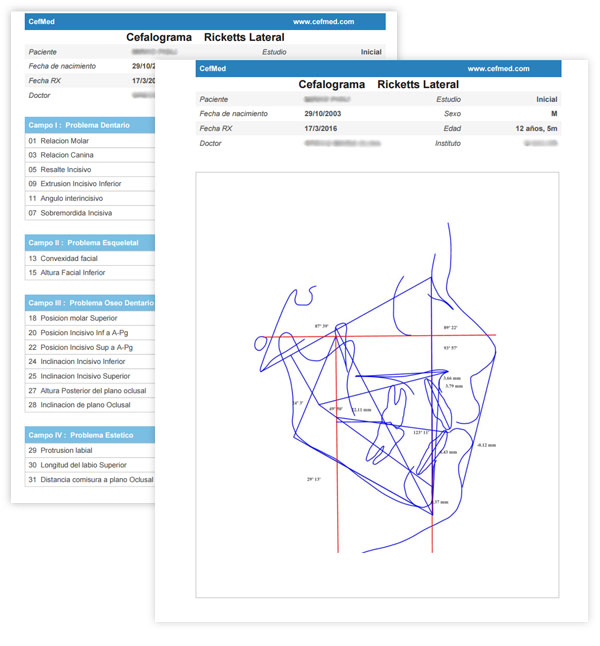Select back page title Cefalograma Ricketts Lateral
The height and width of the screenshot is (646, 600).
205,37
